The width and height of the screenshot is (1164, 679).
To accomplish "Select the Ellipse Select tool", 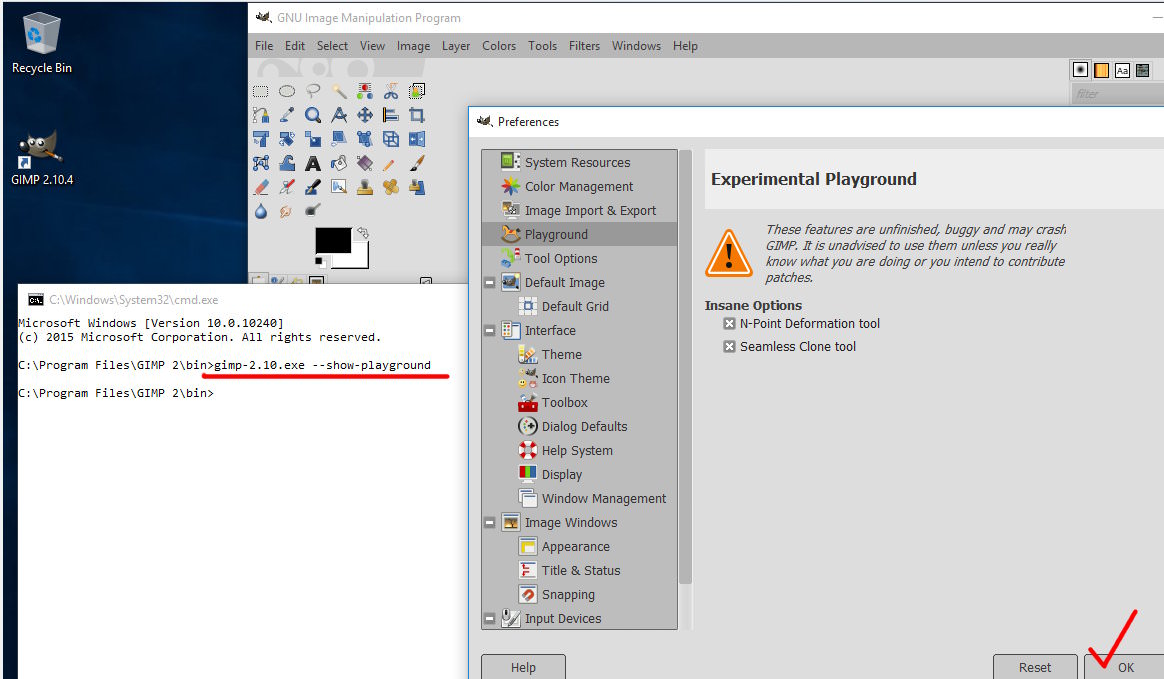I will [x=287, y=91].
